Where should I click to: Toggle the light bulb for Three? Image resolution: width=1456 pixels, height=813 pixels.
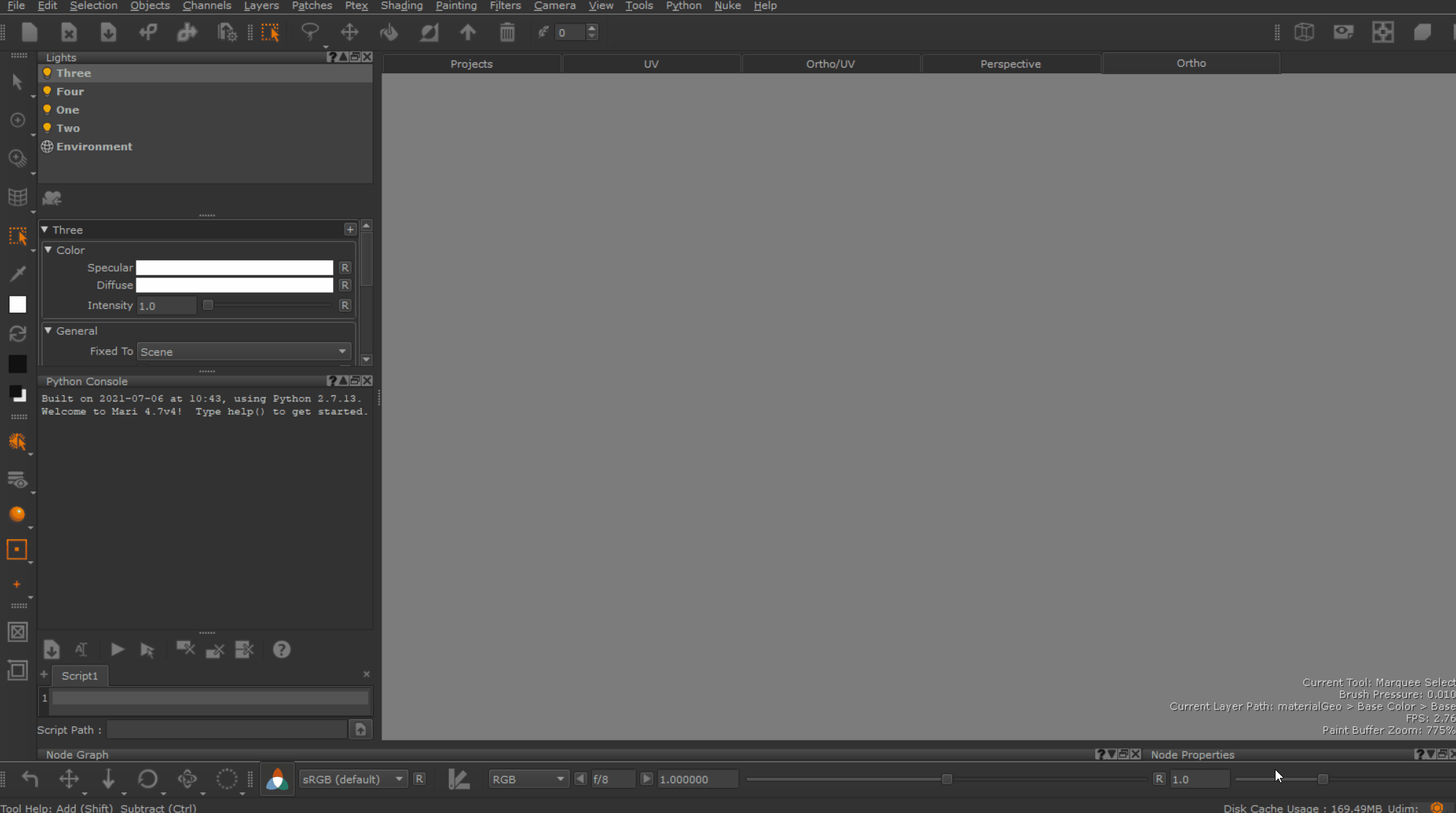pyautogui.click(x=47, y=73)
